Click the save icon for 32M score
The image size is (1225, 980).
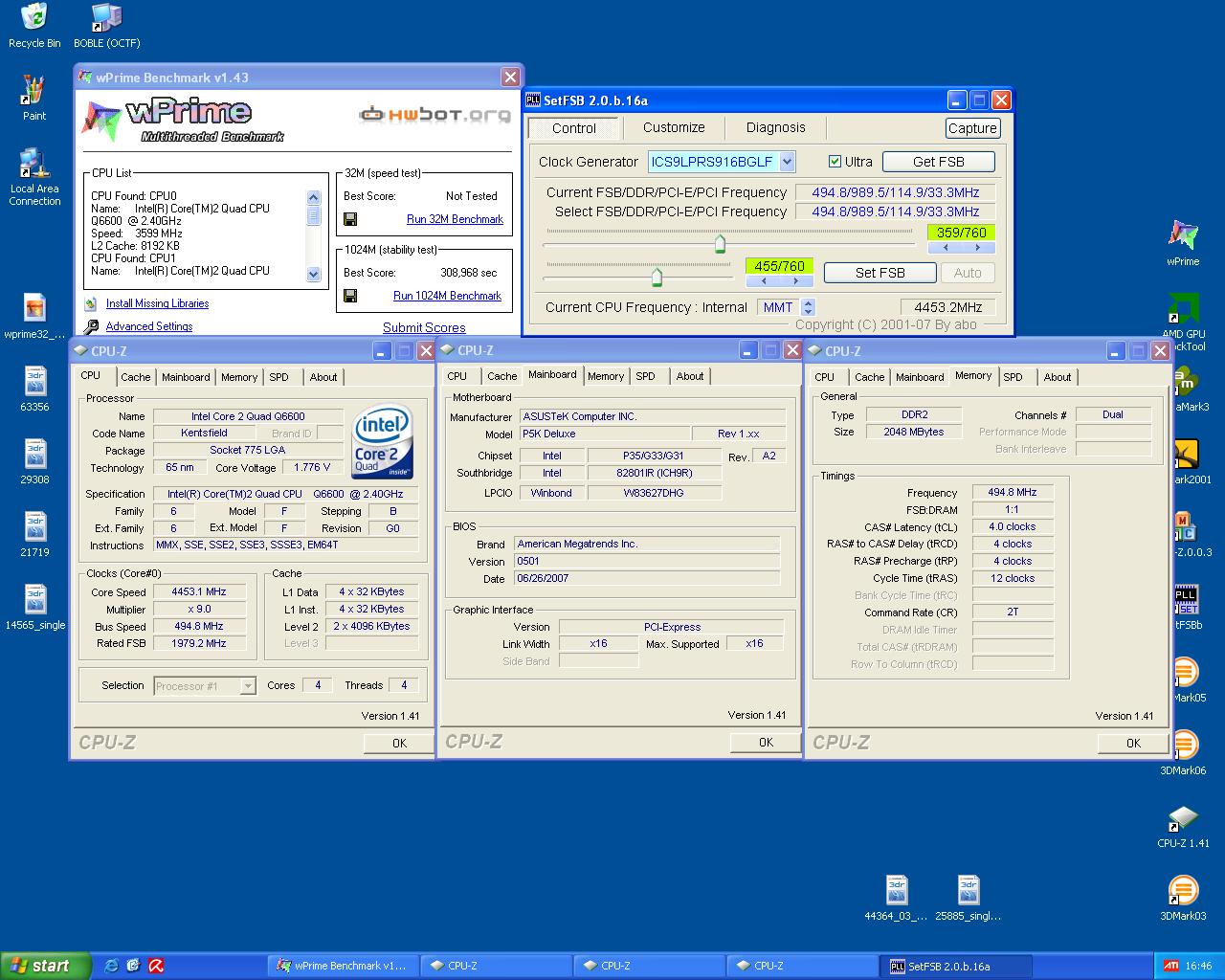[x=350, y=219]
